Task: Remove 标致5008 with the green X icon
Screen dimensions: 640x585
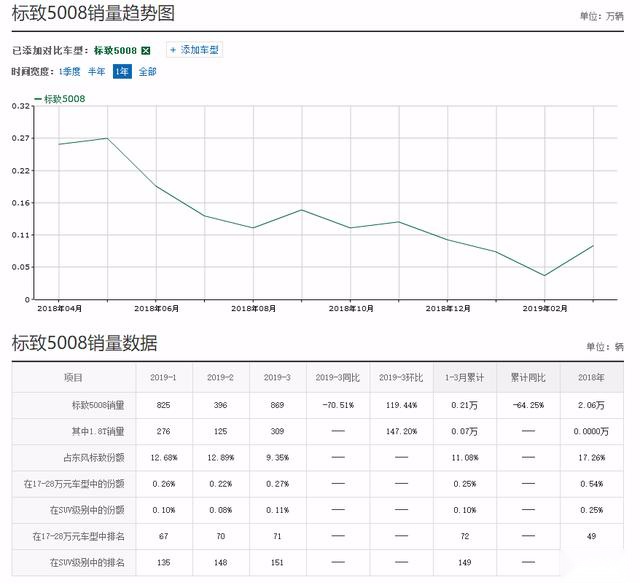Action: click(x=146, y=51)
